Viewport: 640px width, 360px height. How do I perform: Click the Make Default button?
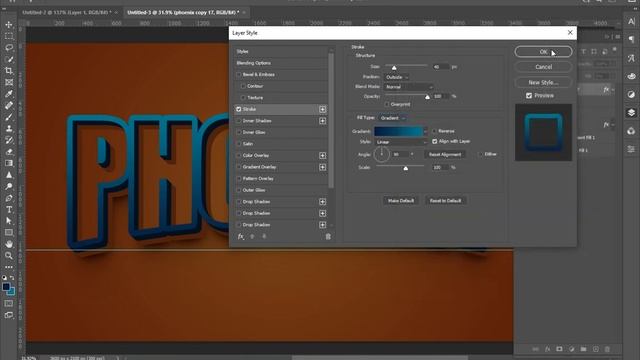point(401,201)
